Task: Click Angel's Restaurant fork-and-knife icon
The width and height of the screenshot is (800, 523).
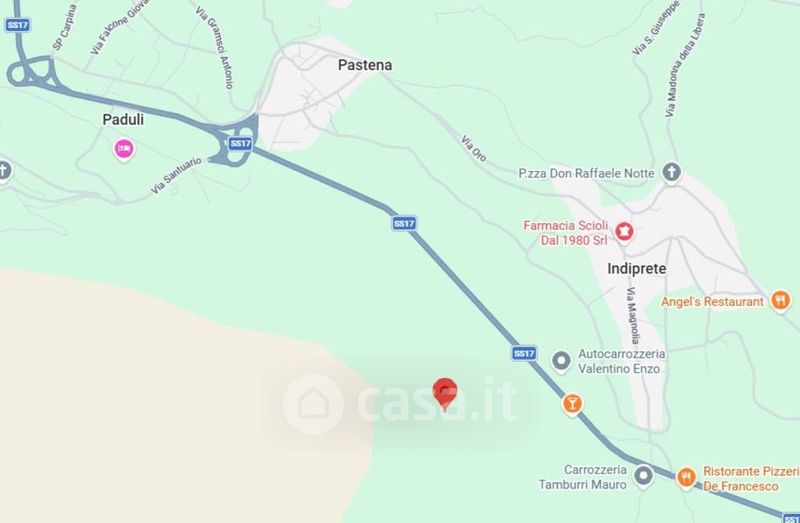Action: pyautogui.click(x=781, y=300)
